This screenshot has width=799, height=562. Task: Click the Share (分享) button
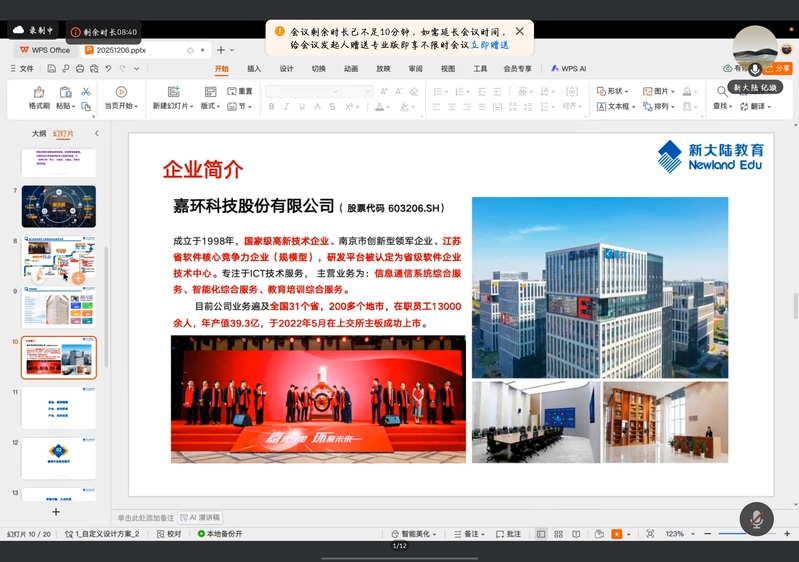(x=777, y=69)
